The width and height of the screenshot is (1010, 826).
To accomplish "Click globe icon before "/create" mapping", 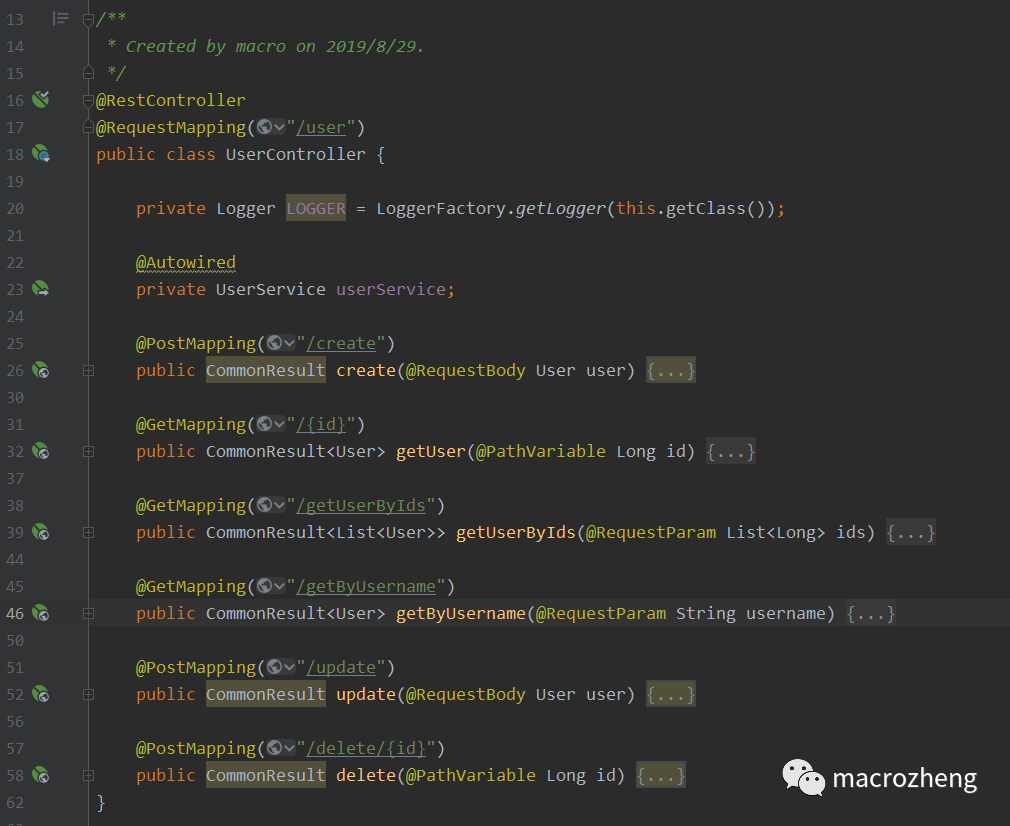I will click(274, 343).
